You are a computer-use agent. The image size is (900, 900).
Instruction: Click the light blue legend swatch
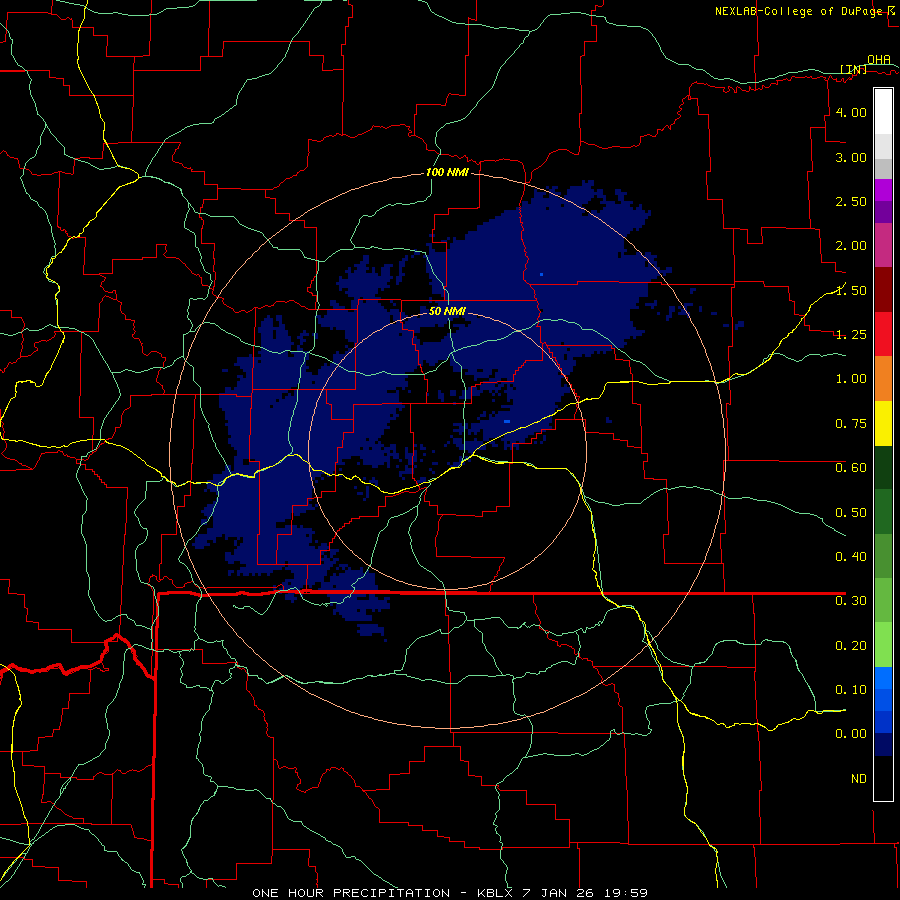click(x=883, y=678)
